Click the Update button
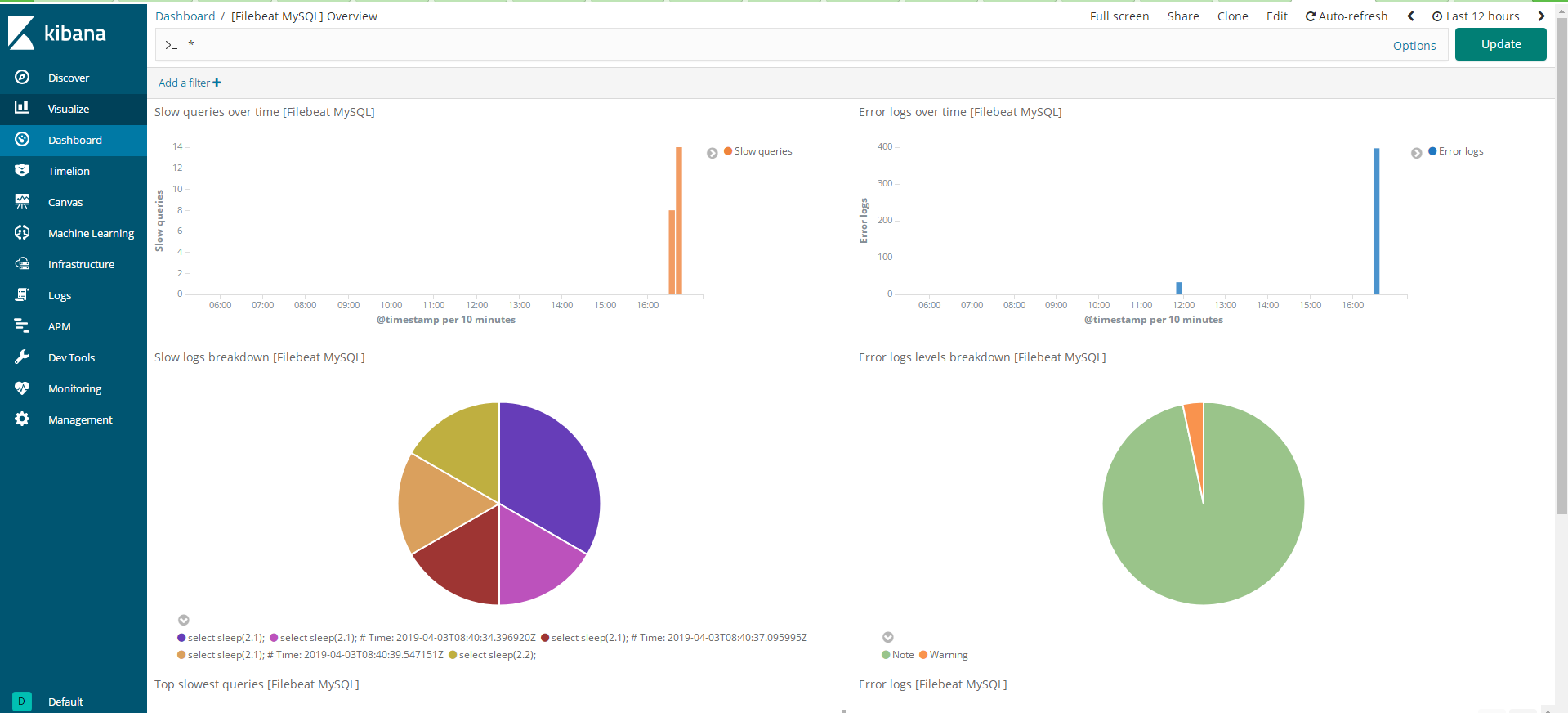 (1501, 44)
